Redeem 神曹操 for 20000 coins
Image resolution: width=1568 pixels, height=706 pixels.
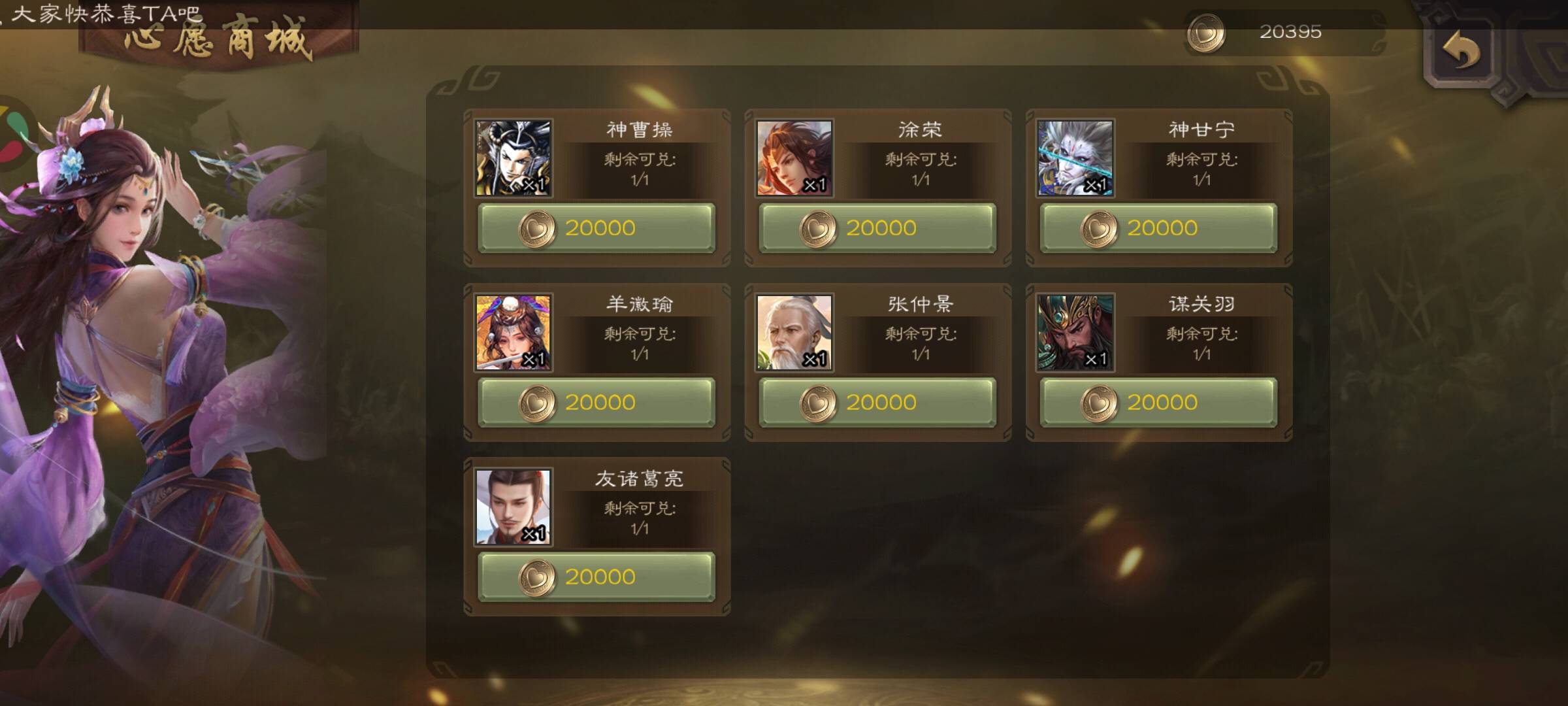pyautogui.click(x=596, y=228)
